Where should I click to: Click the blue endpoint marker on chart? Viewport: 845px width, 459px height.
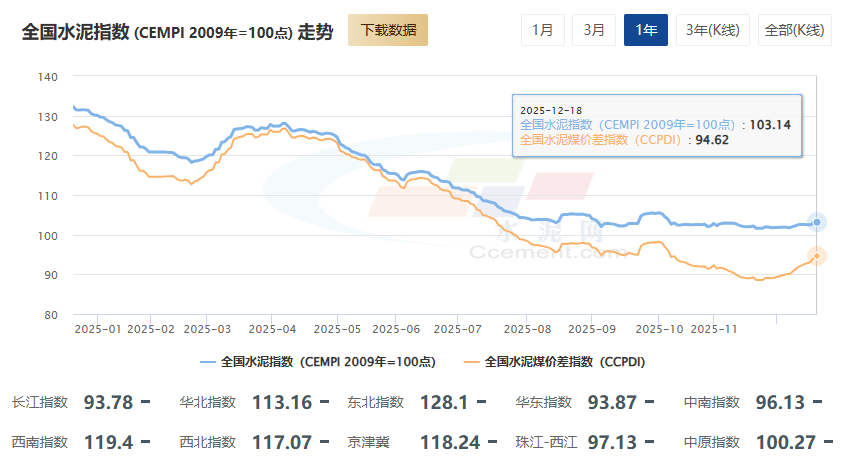pos(817,222)
